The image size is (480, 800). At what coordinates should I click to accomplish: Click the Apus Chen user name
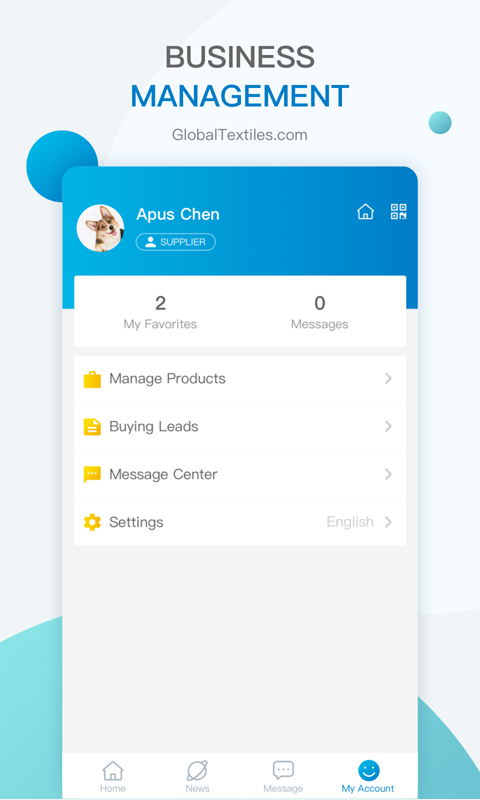(x=178, y=214)
